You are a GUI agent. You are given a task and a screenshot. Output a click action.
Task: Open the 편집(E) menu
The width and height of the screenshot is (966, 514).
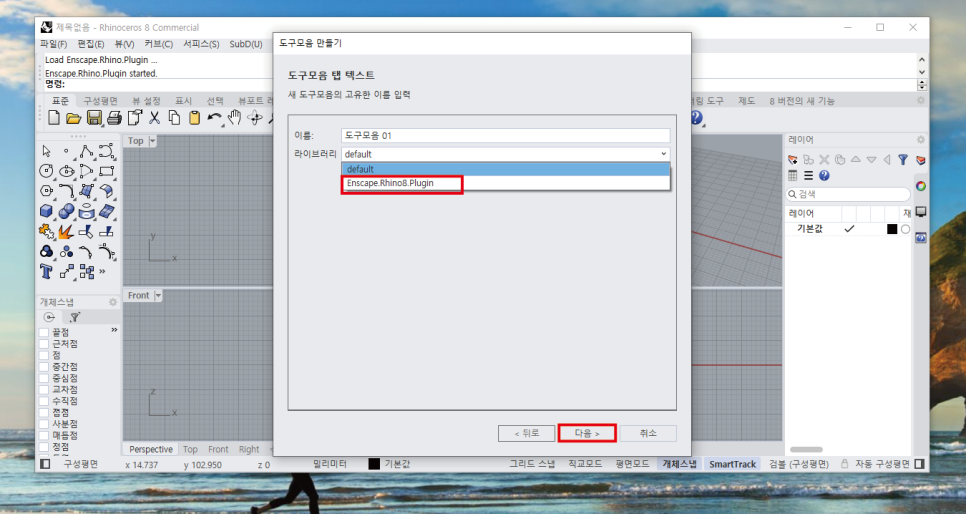point(91,44)
